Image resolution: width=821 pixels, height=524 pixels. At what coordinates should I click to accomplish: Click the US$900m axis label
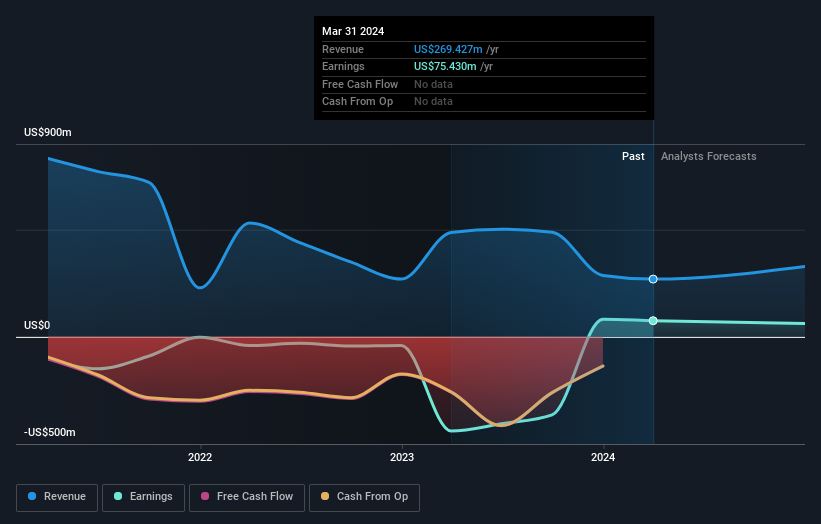pyautogui.click(x=48, y=132)
